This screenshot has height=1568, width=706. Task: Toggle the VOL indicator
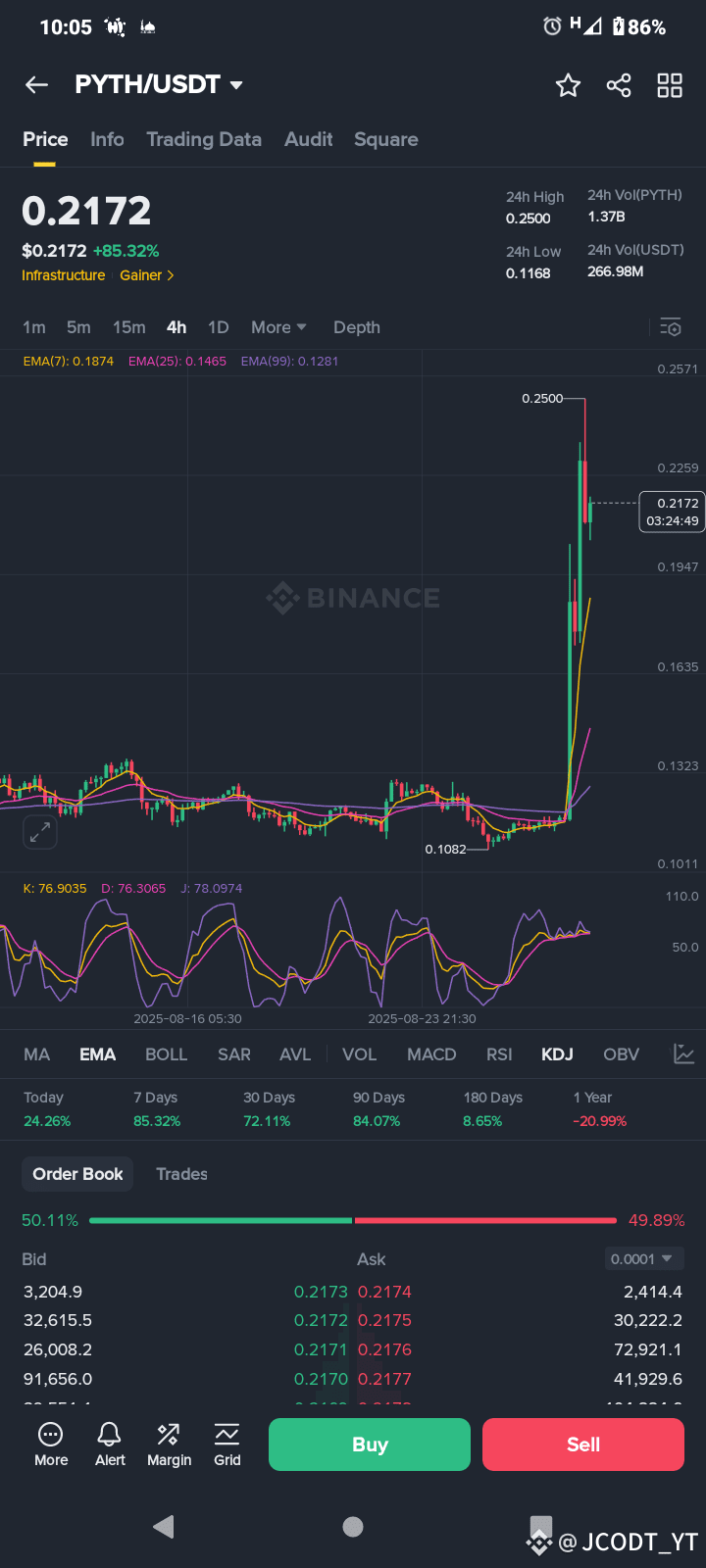(359, 1054)
